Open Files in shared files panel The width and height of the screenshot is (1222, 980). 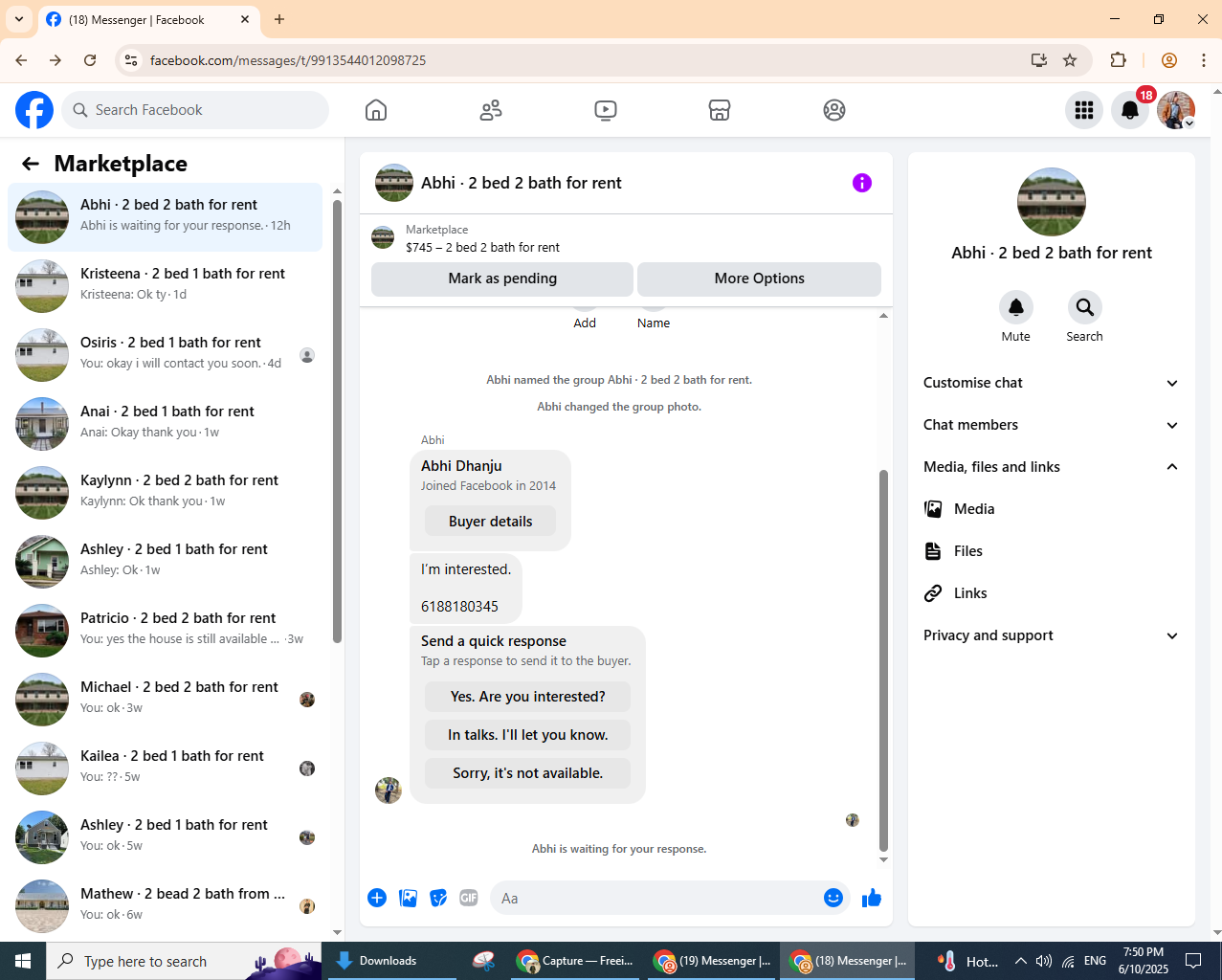[1052, 551]
